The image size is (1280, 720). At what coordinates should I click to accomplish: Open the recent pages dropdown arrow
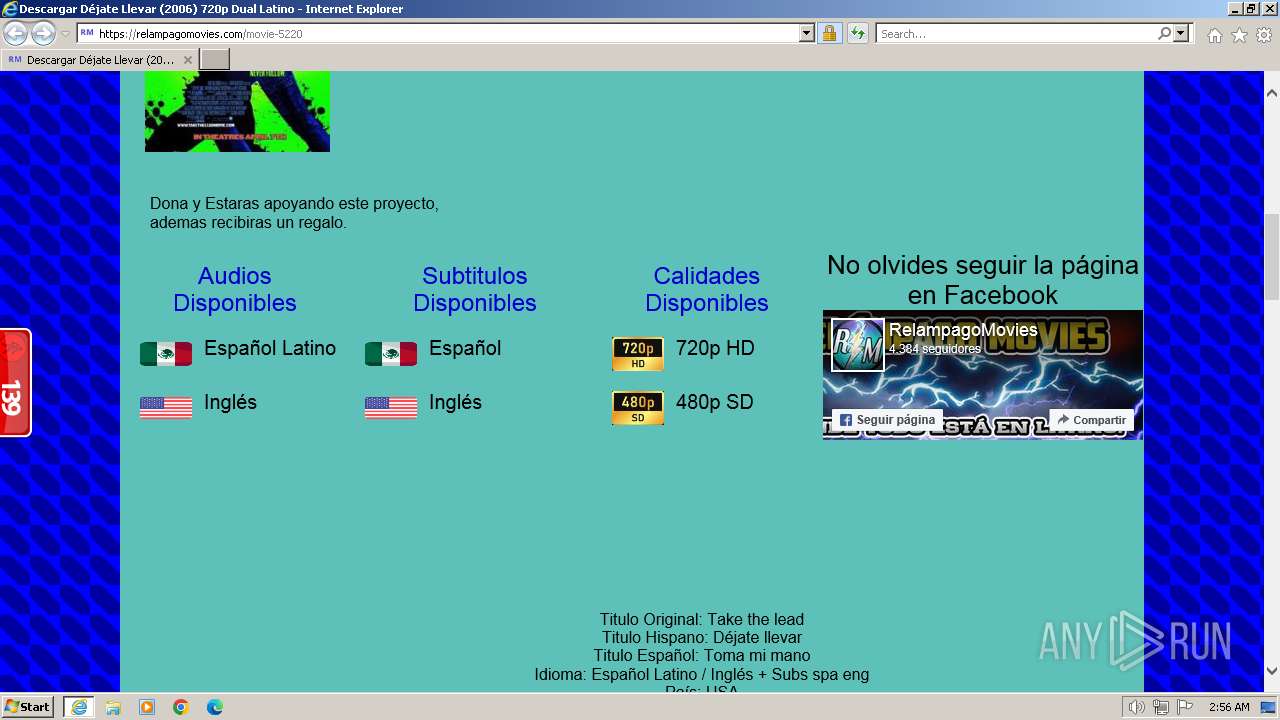tap(66, 34)
